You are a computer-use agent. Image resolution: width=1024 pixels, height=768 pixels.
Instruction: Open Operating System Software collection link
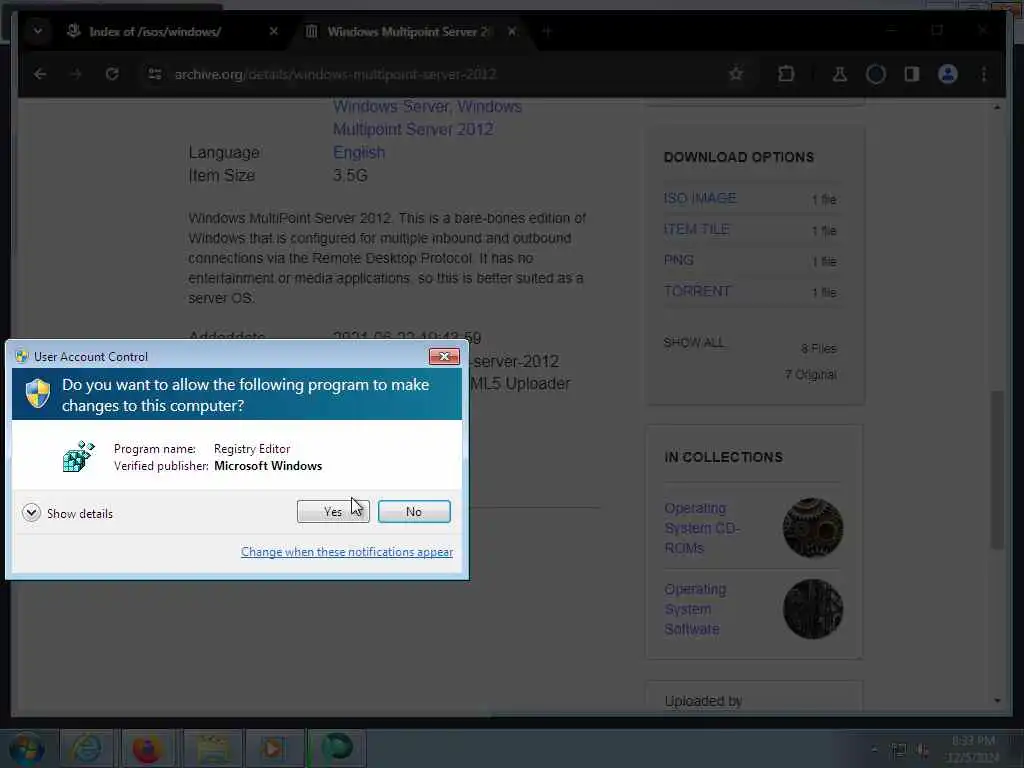coord(695,609)
